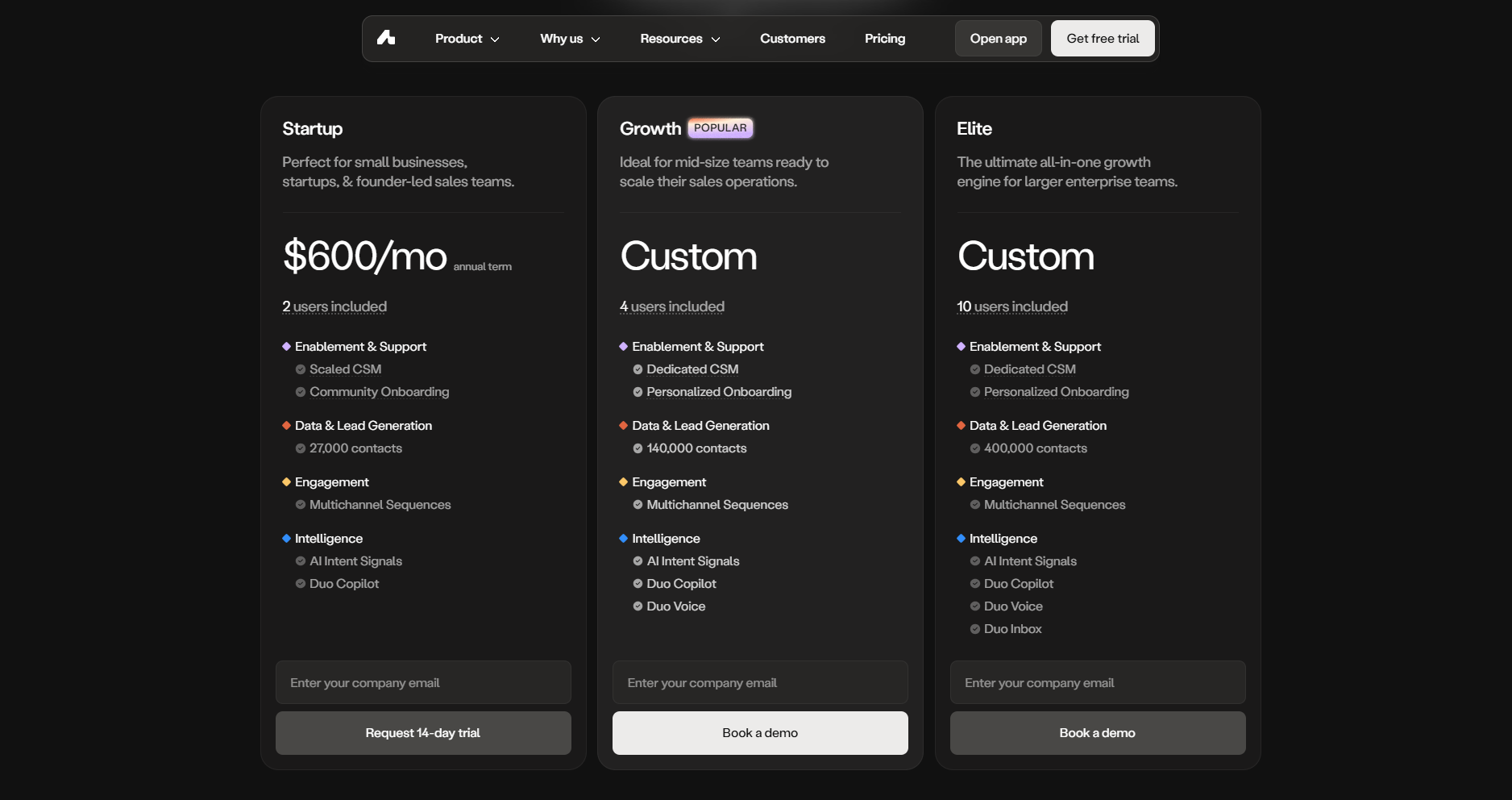Click blue diamond by Growth Intelligence
1512x800 pixels.
[623, 538]
